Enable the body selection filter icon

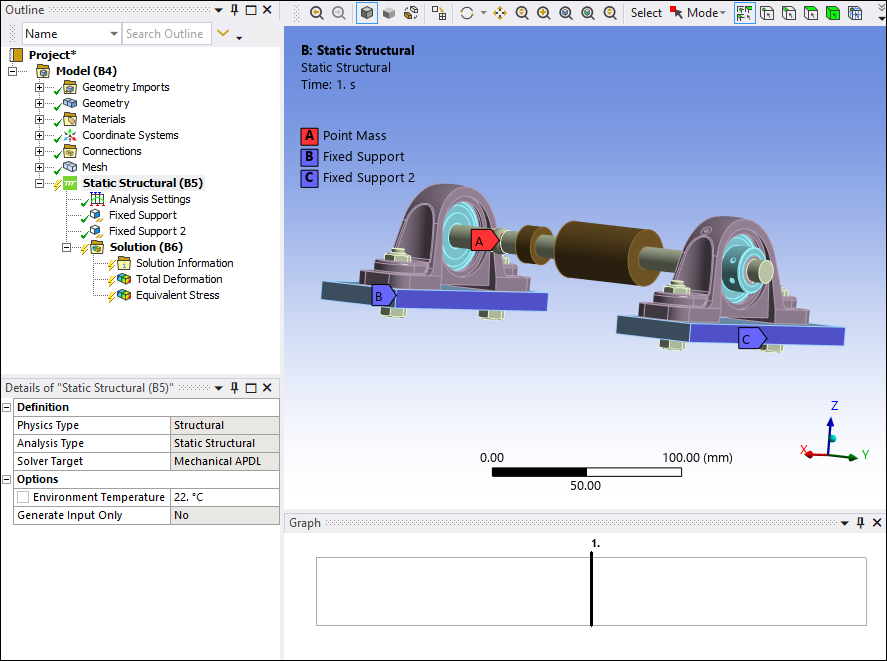834,12
